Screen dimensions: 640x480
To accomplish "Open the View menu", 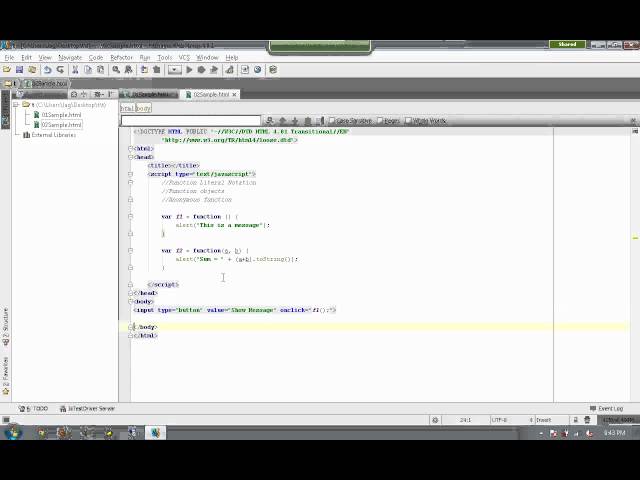I will [x=45, y=58].
